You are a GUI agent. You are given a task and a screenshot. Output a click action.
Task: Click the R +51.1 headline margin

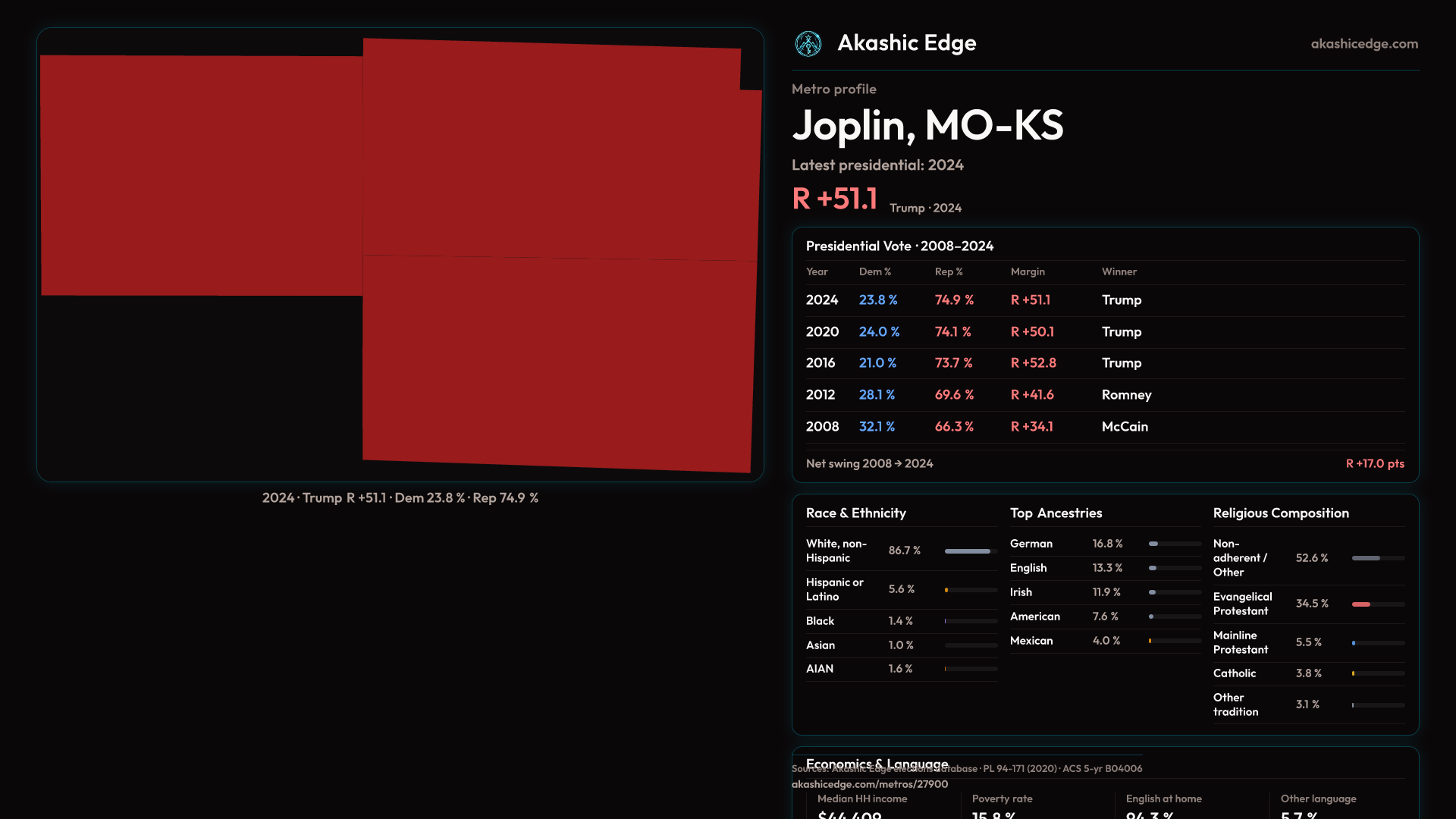tap(834, 199)
